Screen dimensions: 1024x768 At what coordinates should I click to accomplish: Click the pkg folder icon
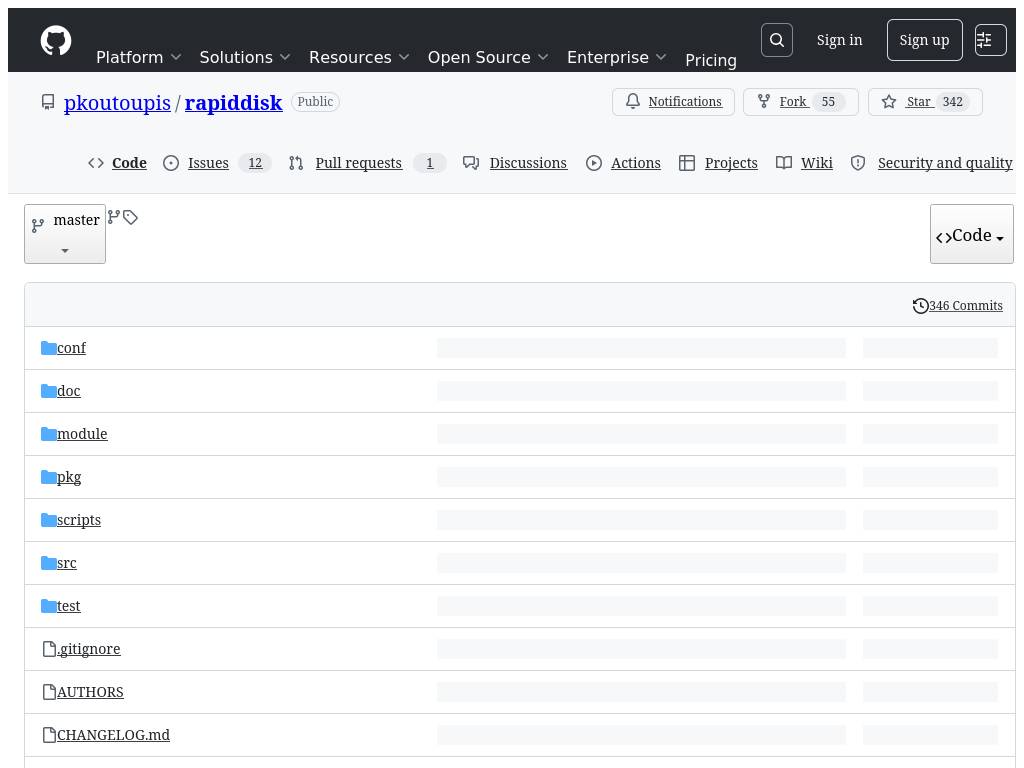pos(48,477)
